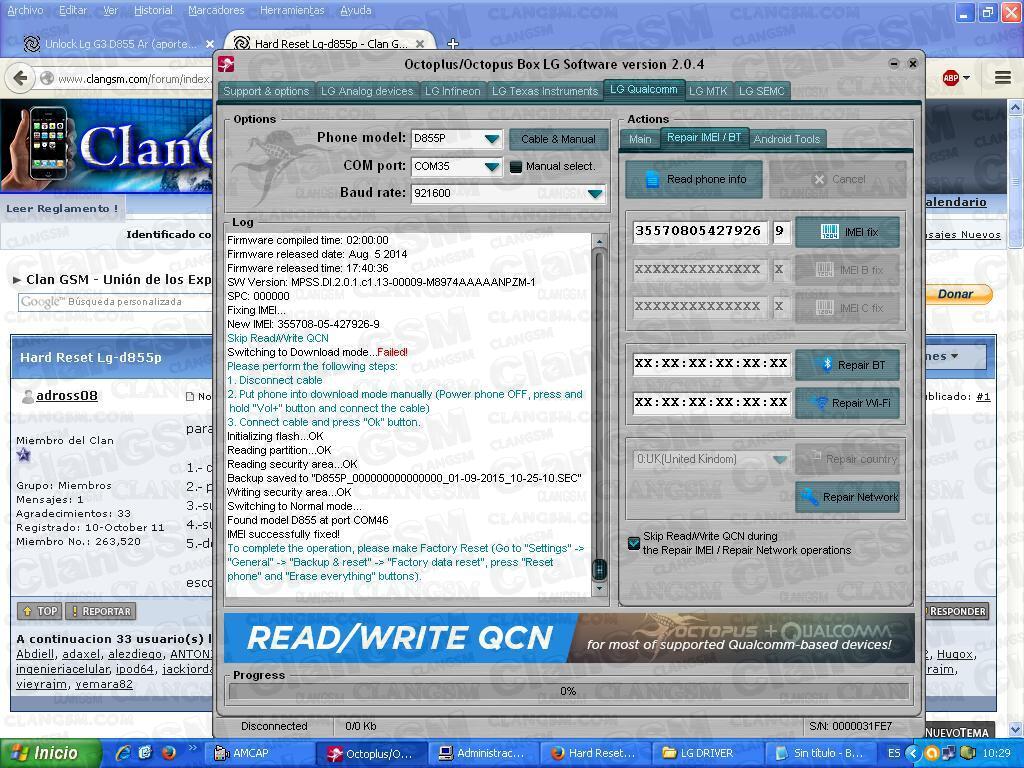Open the Android Tools tab

click(x=787, y=138)
